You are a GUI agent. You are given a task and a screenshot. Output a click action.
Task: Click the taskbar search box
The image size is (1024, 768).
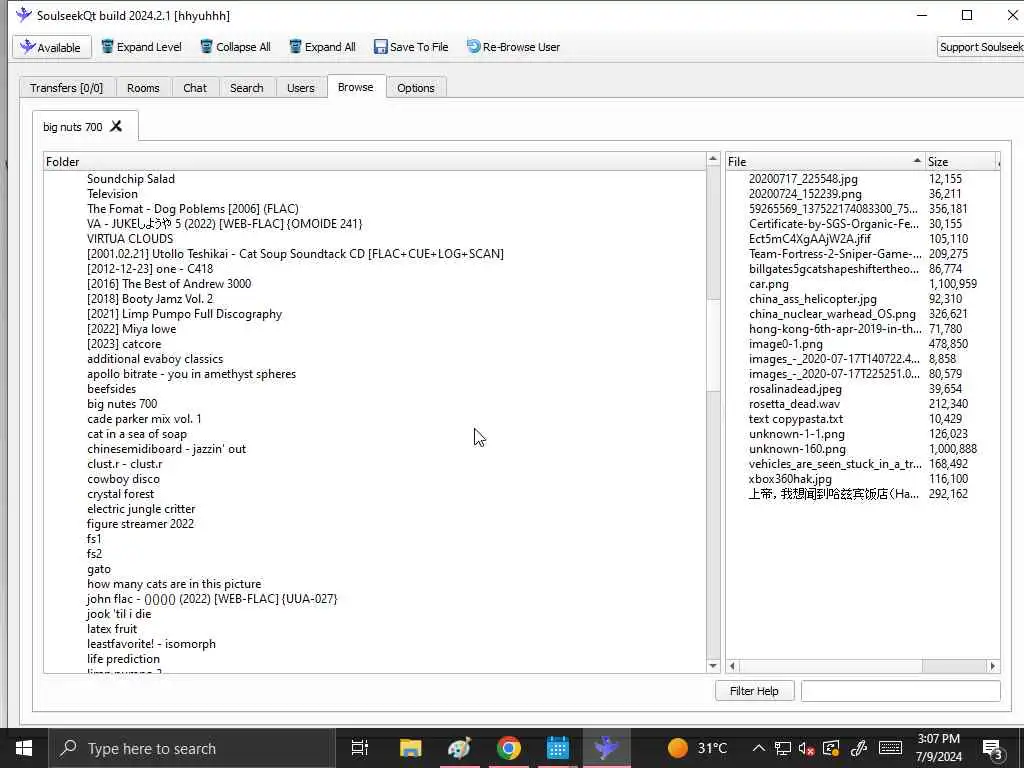(192, 748)
